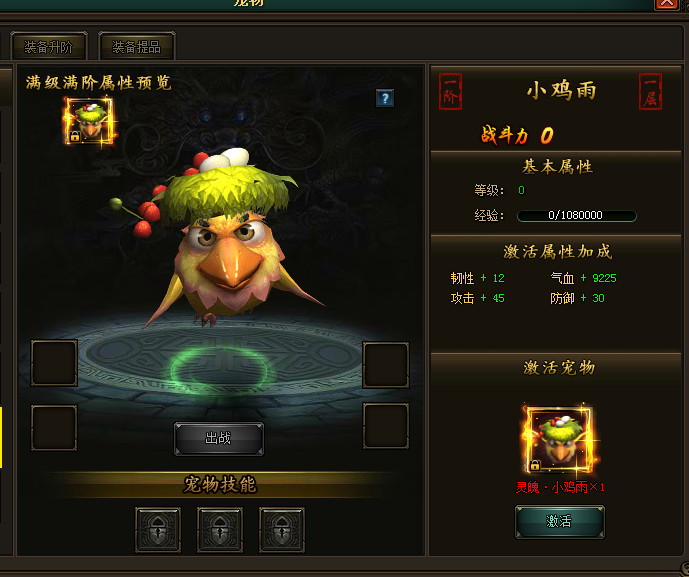Screen dimensions: 689x577
Task: Click the 灵魄·小鸡雨×1 red item label
Action: tap(560, 487)
